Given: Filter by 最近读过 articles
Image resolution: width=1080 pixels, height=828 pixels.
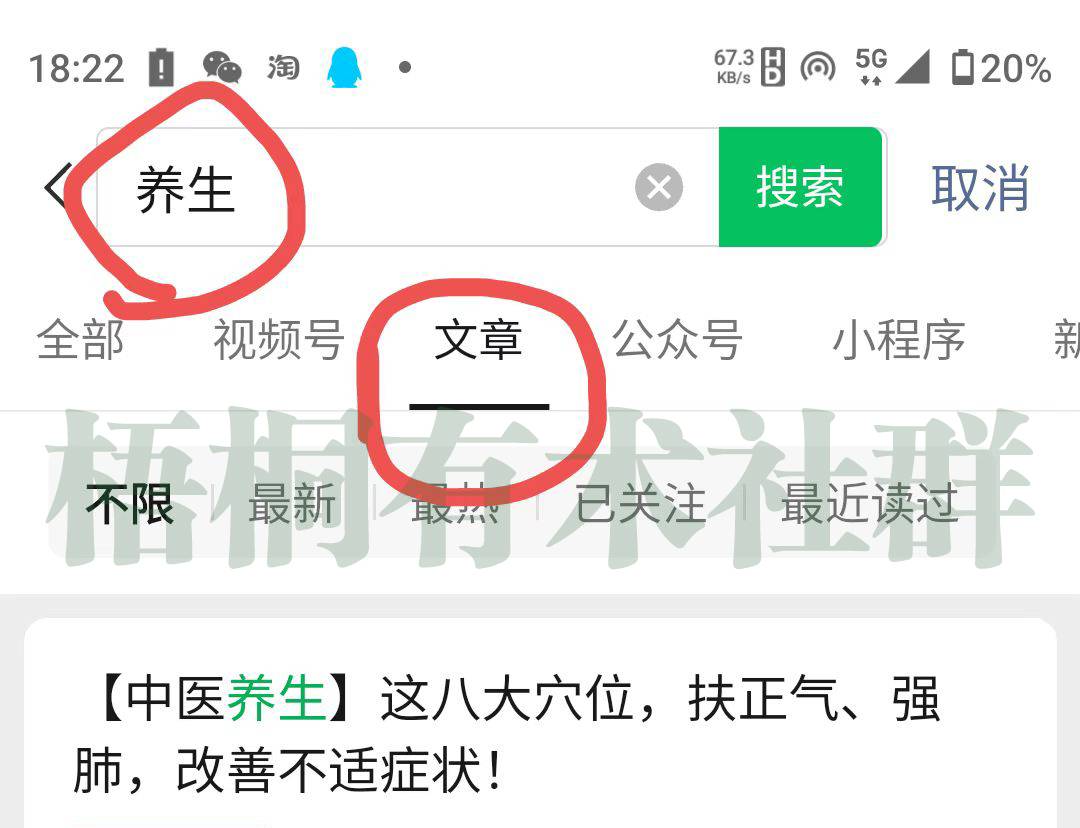Looking at the screenshot, I should (x=869, y=504).
